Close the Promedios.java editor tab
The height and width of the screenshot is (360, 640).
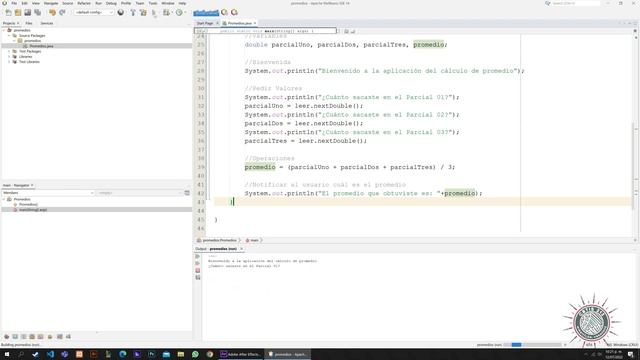pyautogui.click(x=255, y=23)
